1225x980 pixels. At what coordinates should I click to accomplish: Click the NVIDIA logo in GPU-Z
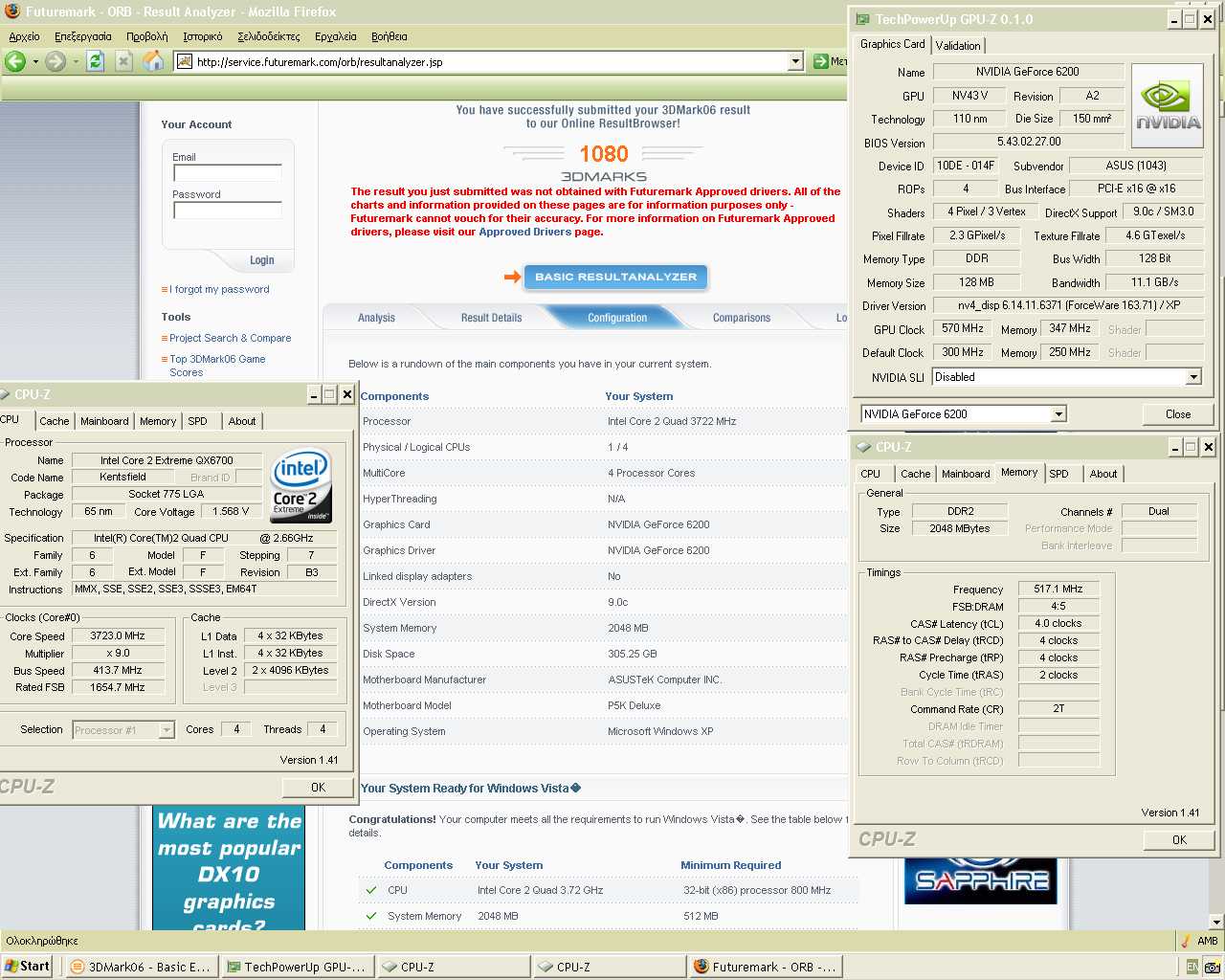pos(1168,105)
